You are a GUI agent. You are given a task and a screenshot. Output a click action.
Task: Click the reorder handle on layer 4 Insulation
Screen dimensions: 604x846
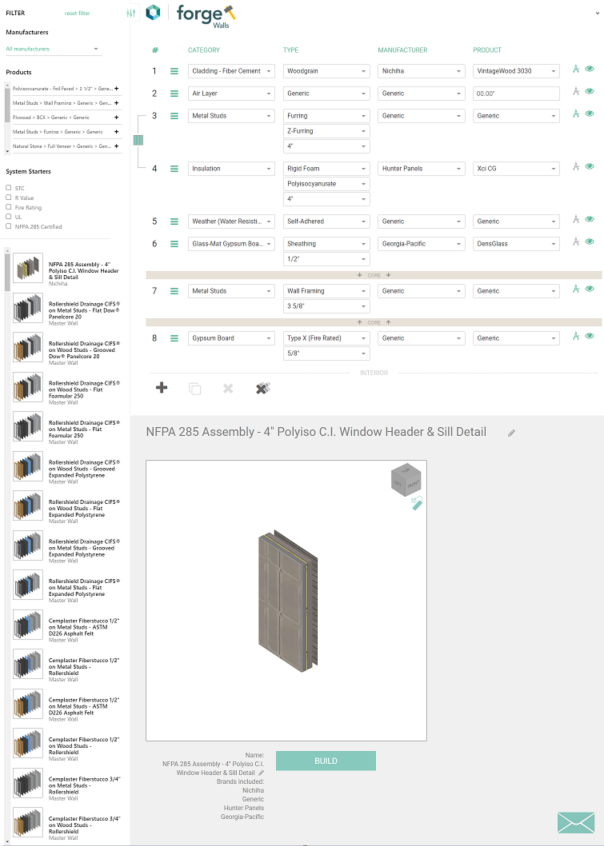174,169
